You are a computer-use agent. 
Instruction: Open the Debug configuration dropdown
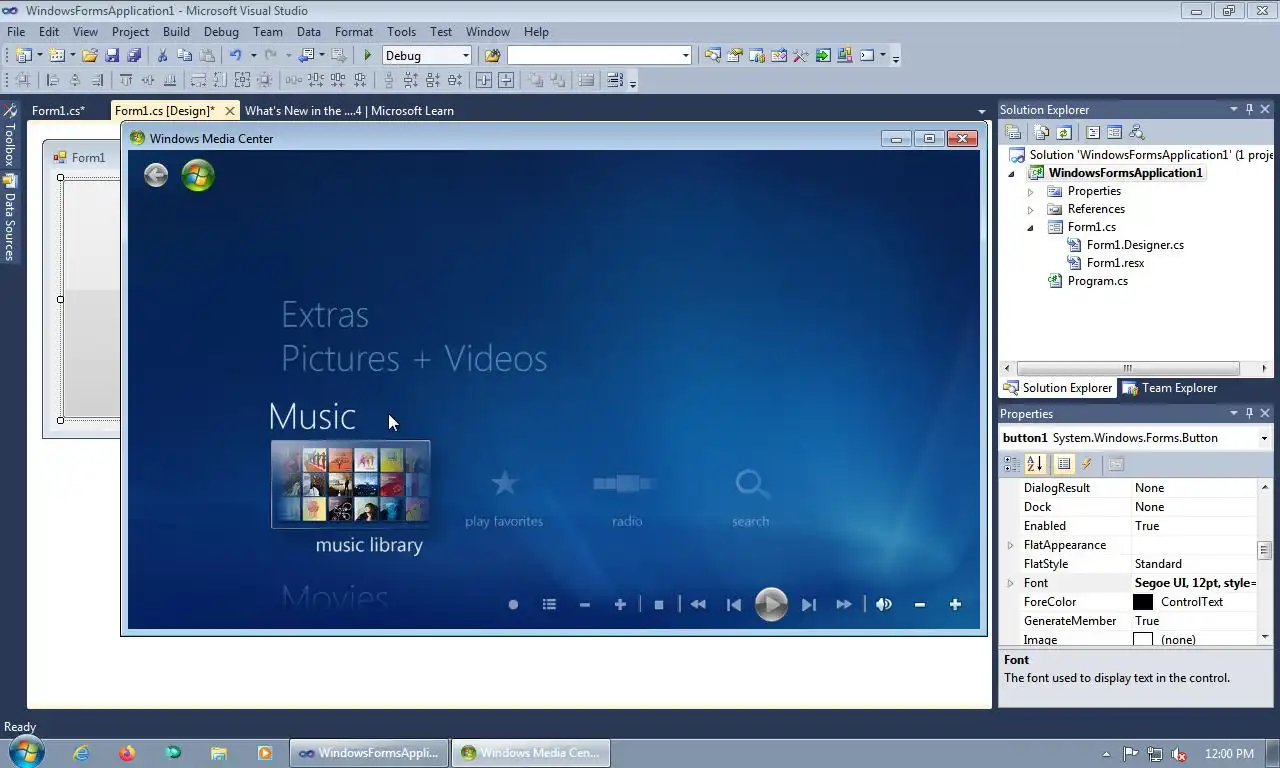click(x=465, y=56)
